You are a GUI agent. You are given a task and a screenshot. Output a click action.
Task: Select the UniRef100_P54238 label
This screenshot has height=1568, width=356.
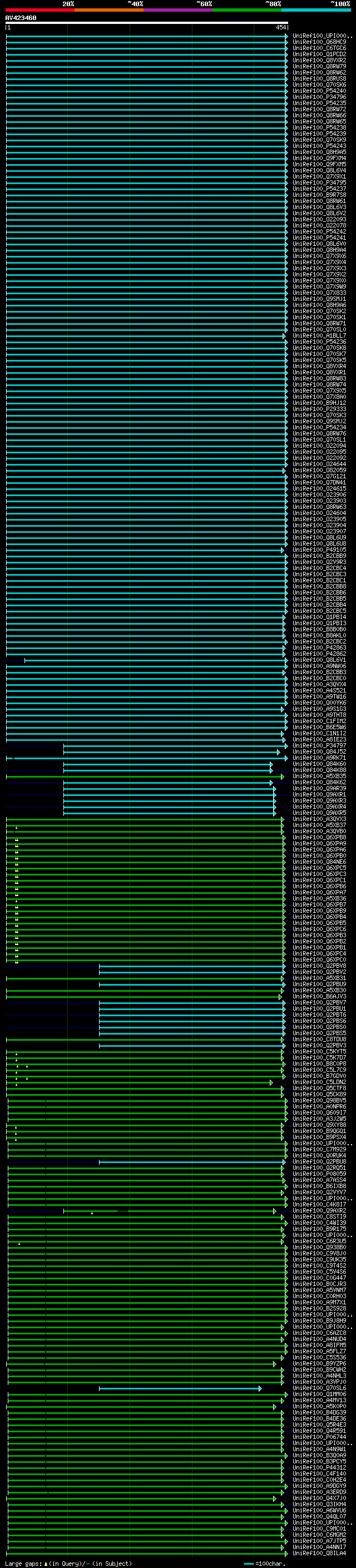click(x=319, y=128)
